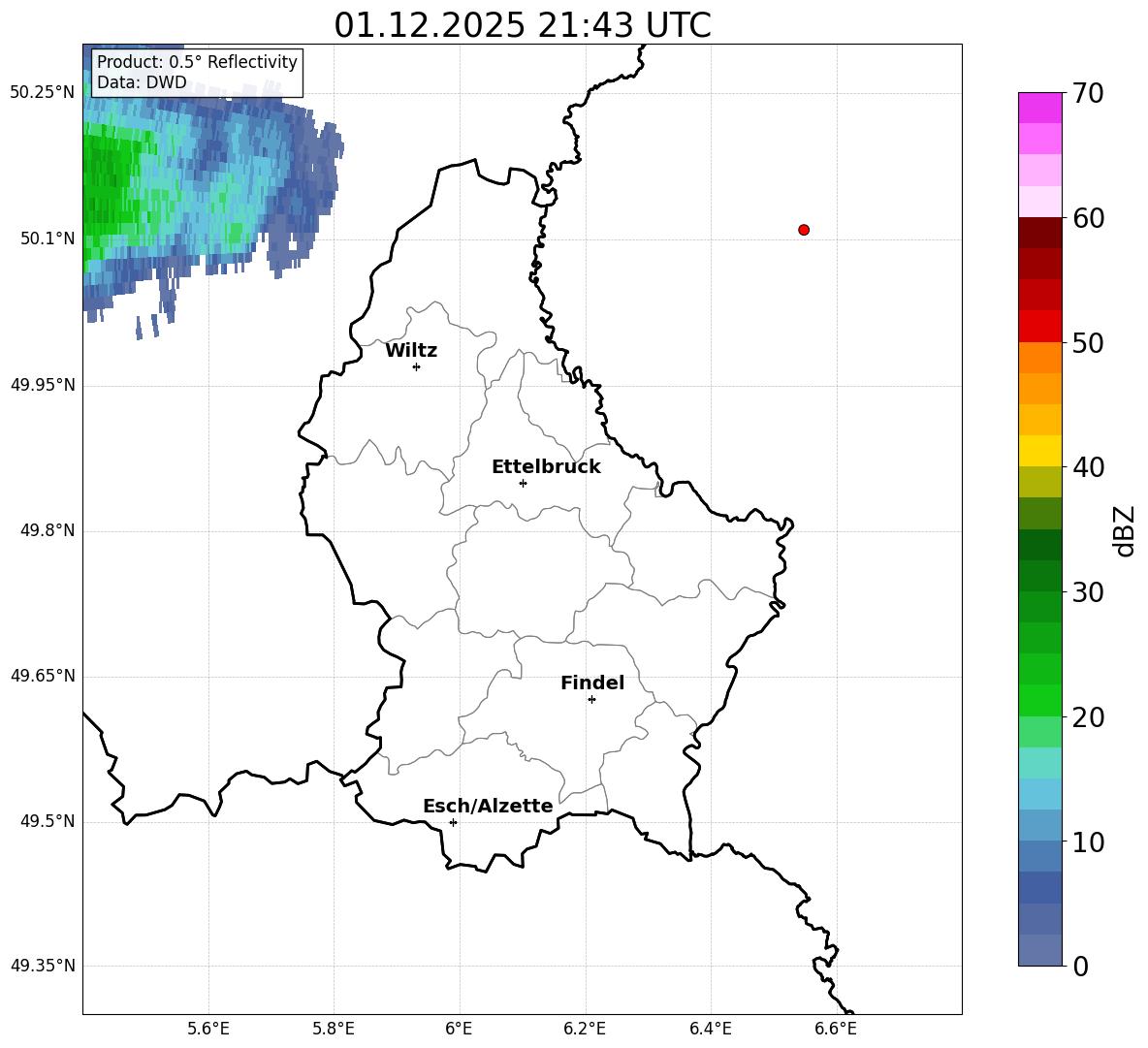This screenshot has width=1148, height=1048.
Task: Pick the magenta colorbar segment just below 70
Action: click(1039, 108)
